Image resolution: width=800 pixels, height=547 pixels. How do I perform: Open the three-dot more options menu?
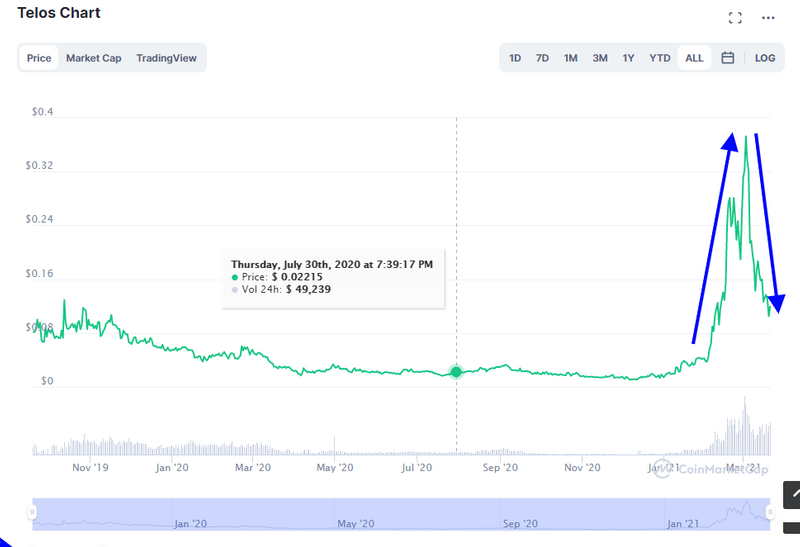(768, 18)
